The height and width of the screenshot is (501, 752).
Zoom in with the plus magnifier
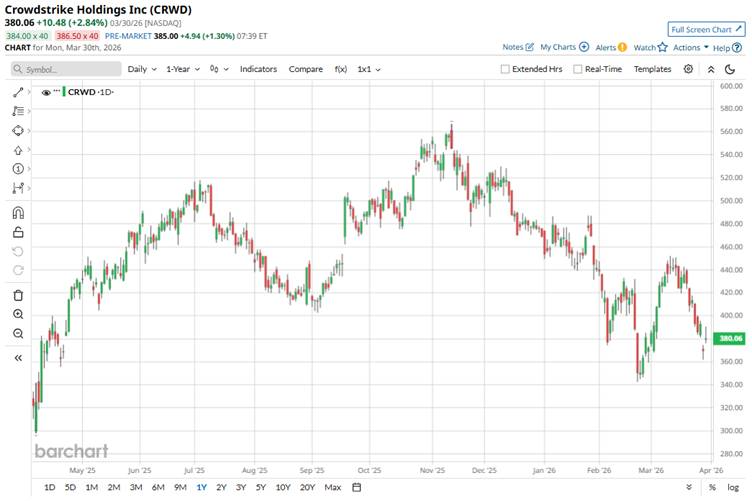click(18, 315)
